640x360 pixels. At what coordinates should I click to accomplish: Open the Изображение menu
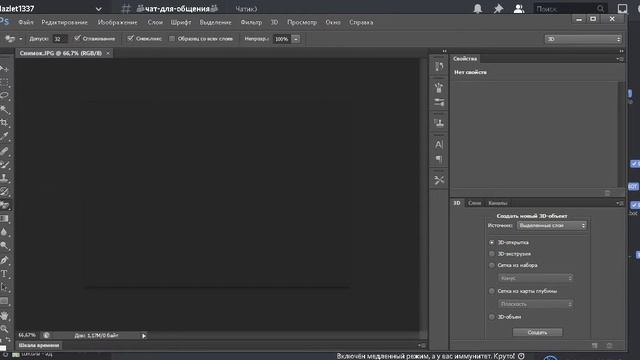[118, 22]
